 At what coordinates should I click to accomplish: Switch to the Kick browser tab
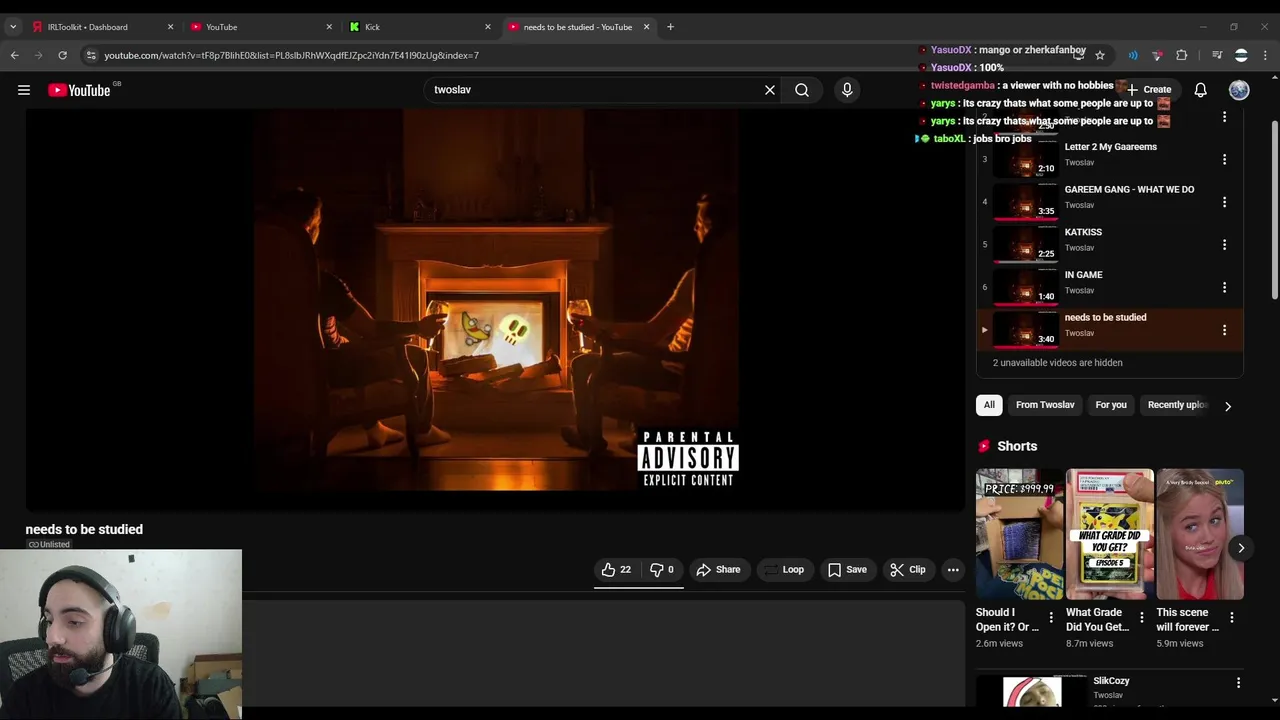(x=418, y=27)
